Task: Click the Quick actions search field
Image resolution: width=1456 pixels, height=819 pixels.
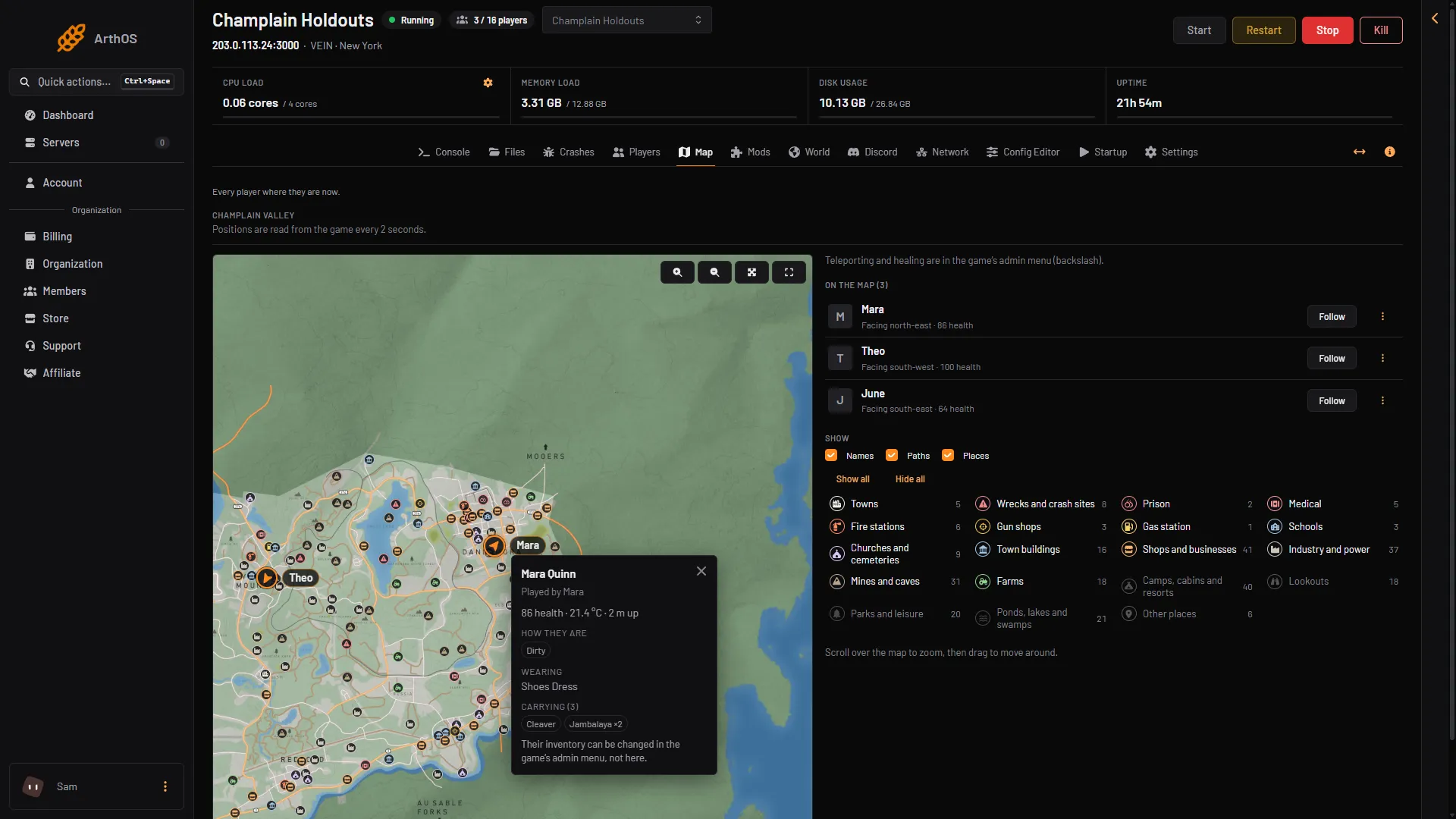Action: coord(97,82)
